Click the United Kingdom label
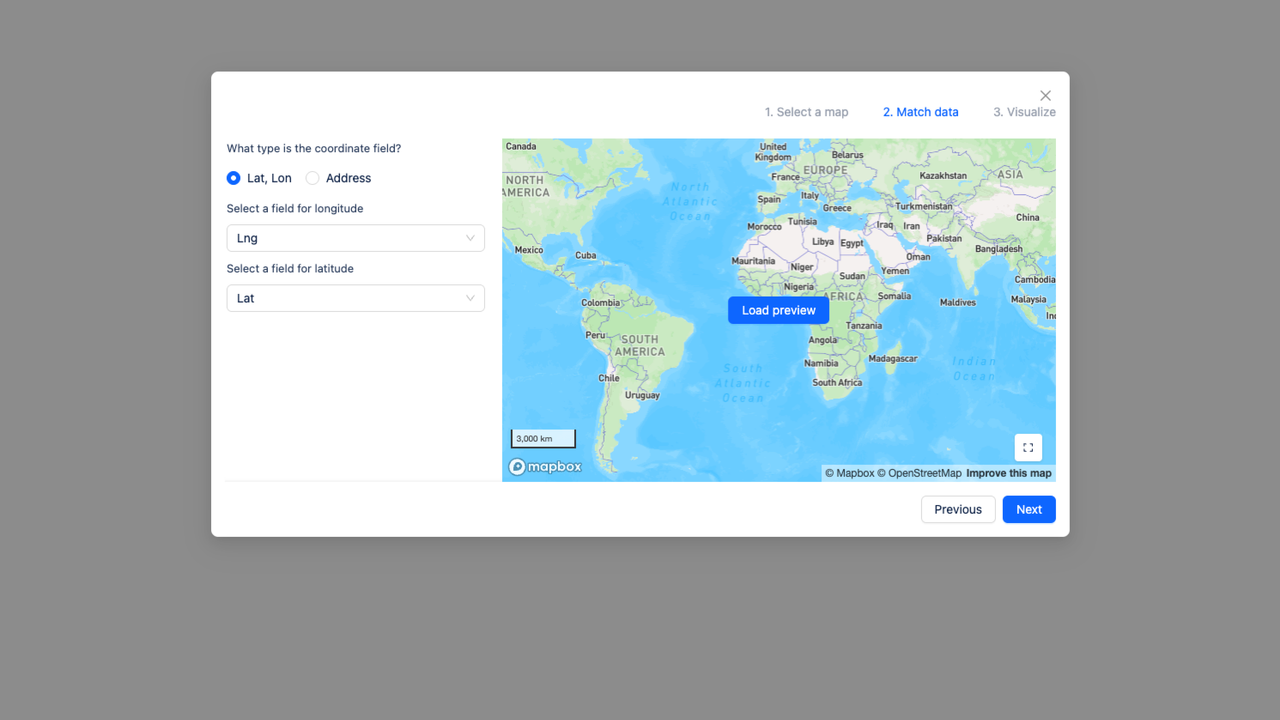Image resolution: width=1280 pixels, height=720 pixels. (x=773, y=152)
